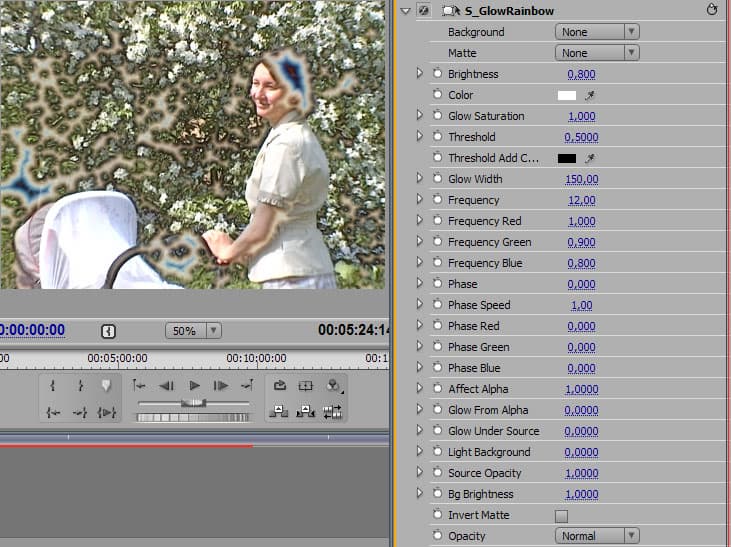Step back one frame

pos(167,386)
